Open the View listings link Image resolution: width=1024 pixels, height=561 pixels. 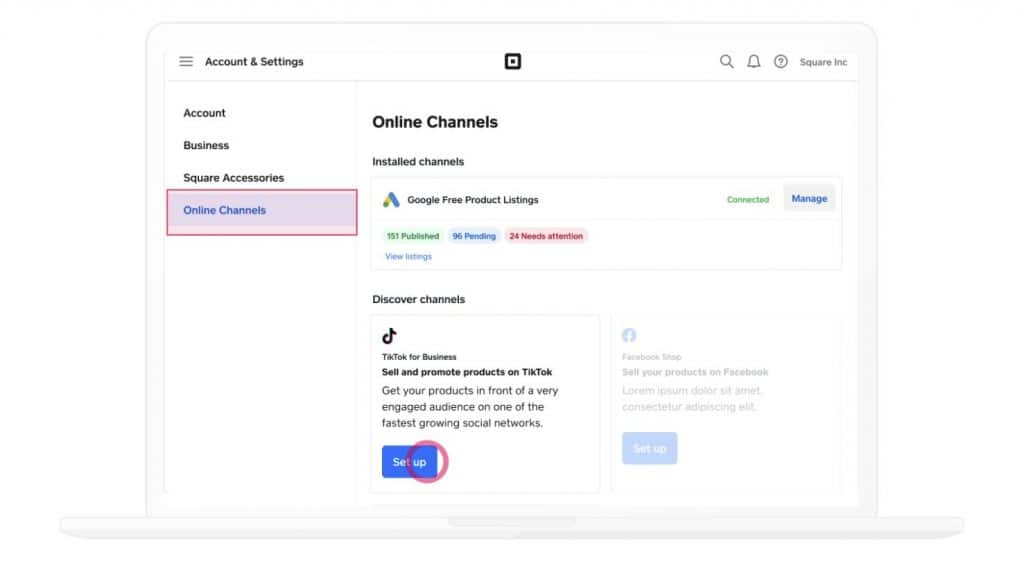408,257
